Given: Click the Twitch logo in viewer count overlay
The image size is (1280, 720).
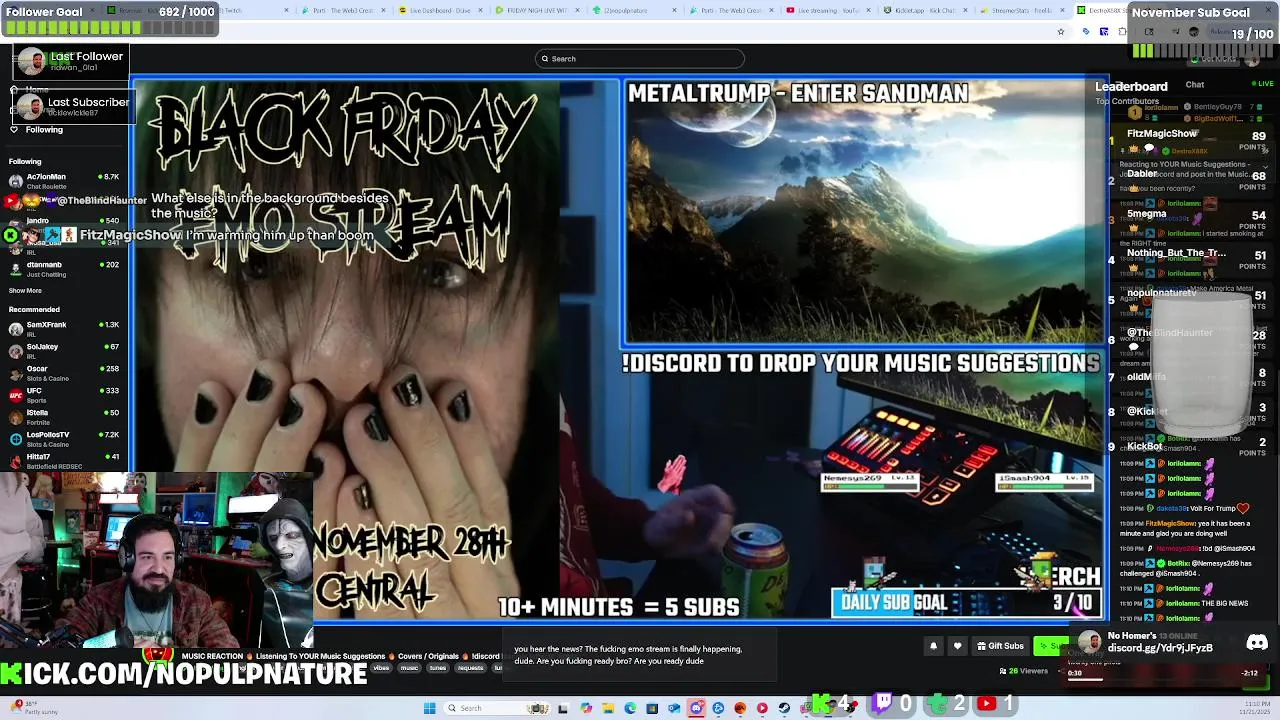Looking at the screenshot, I should click(x=883, y=703).
